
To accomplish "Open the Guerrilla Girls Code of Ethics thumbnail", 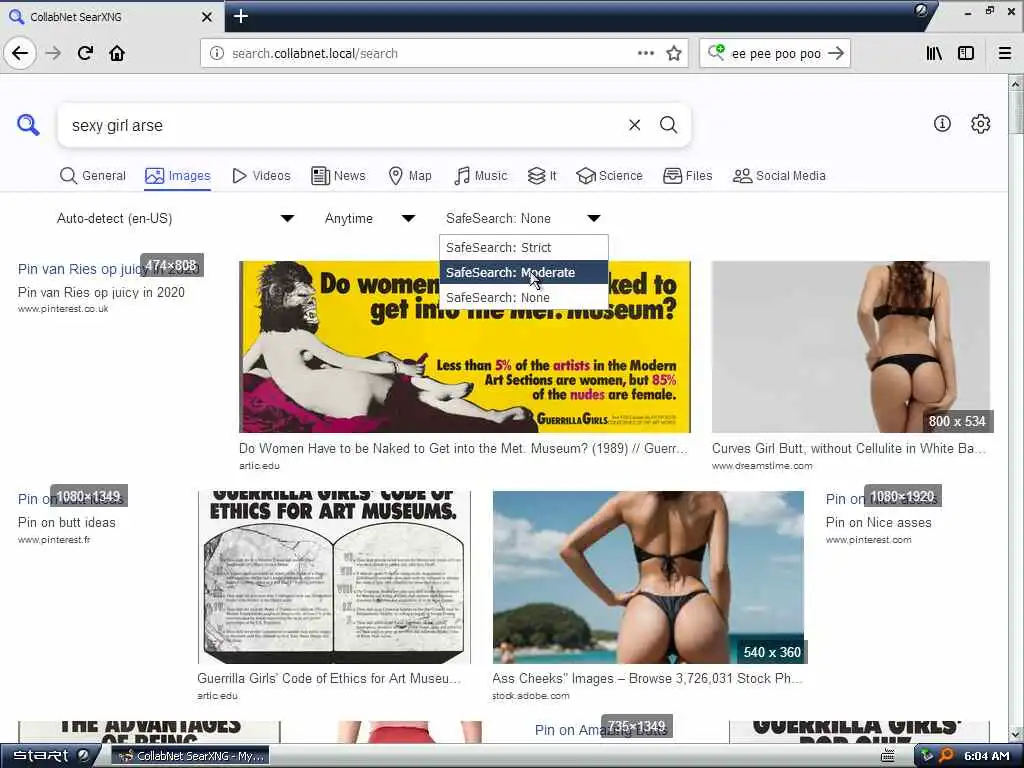I will [334, 577].
